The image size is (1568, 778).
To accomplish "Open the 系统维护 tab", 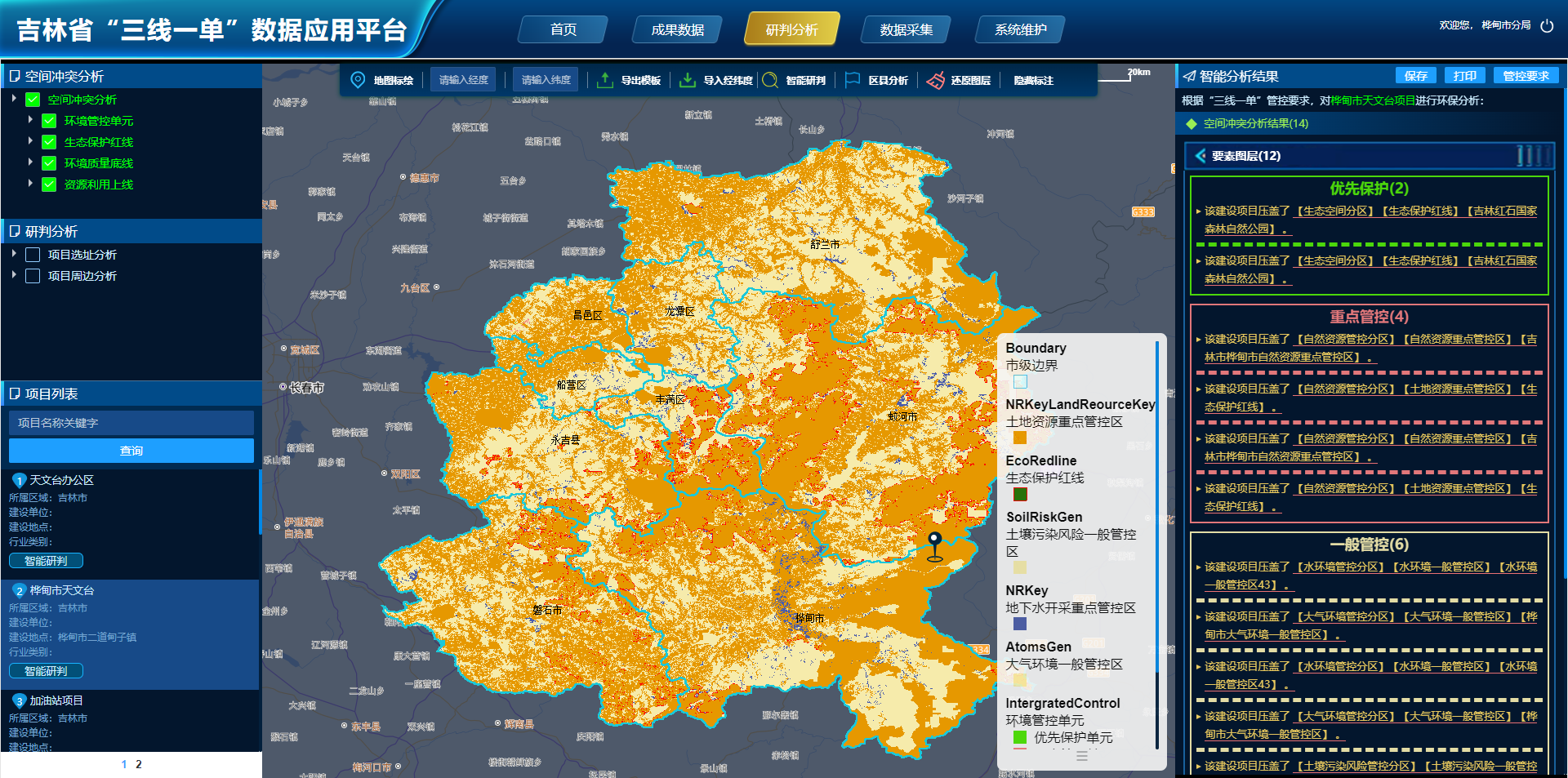I will 1020,29.
